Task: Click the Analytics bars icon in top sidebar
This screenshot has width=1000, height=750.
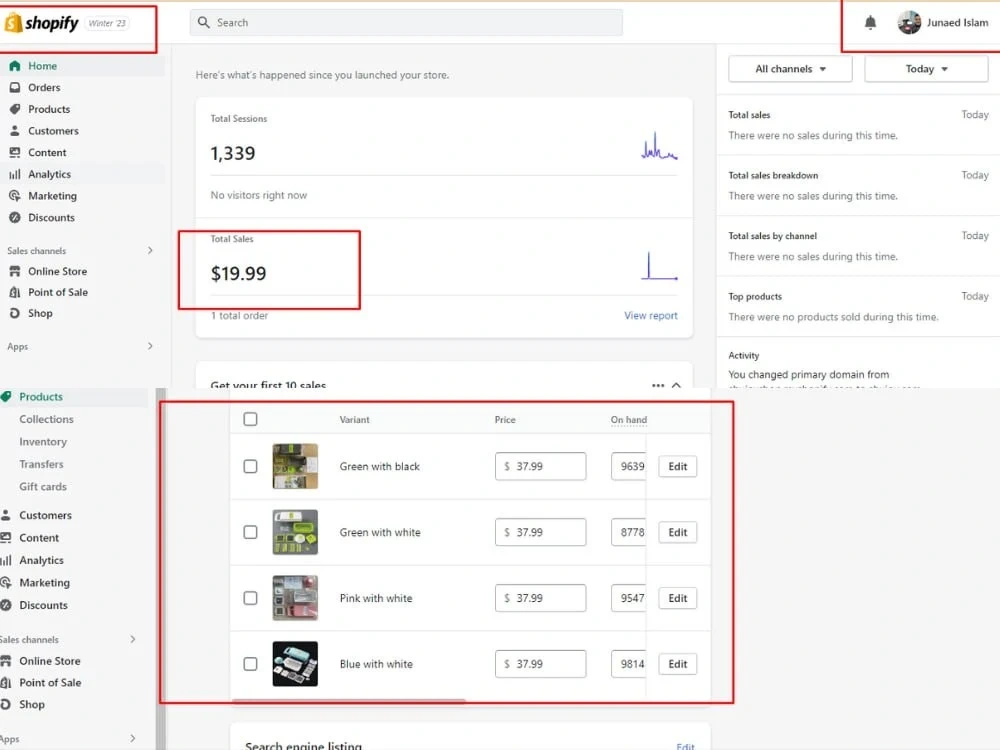Action: (x=15, y=174)
